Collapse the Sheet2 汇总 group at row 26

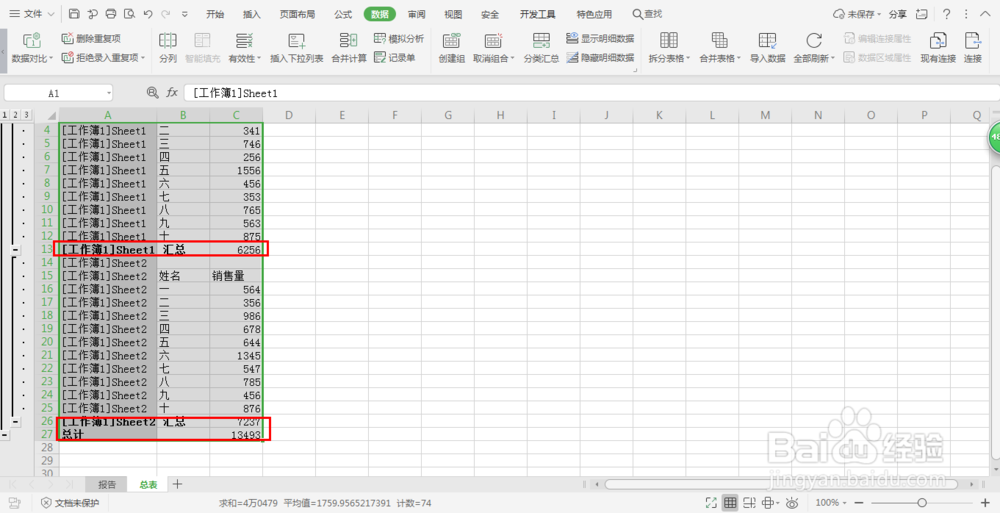click(15, 422)
